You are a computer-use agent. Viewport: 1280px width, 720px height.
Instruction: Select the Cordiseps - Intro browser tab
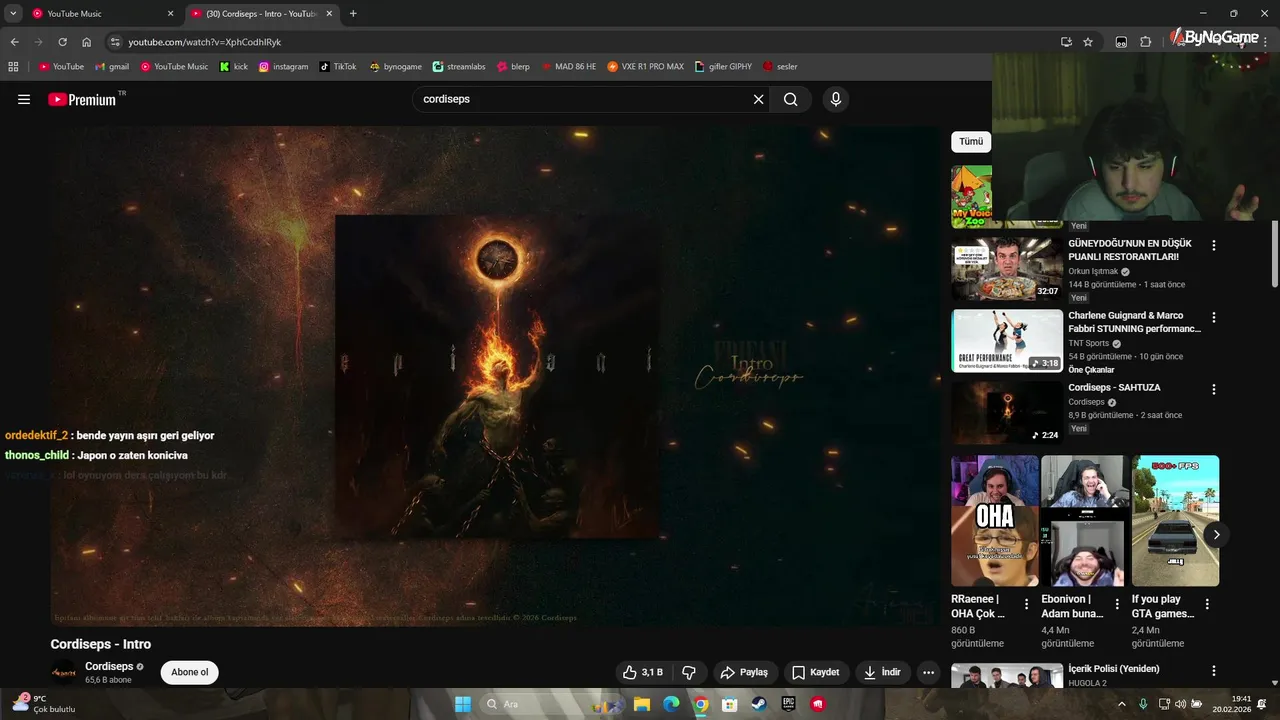[262, 14]
